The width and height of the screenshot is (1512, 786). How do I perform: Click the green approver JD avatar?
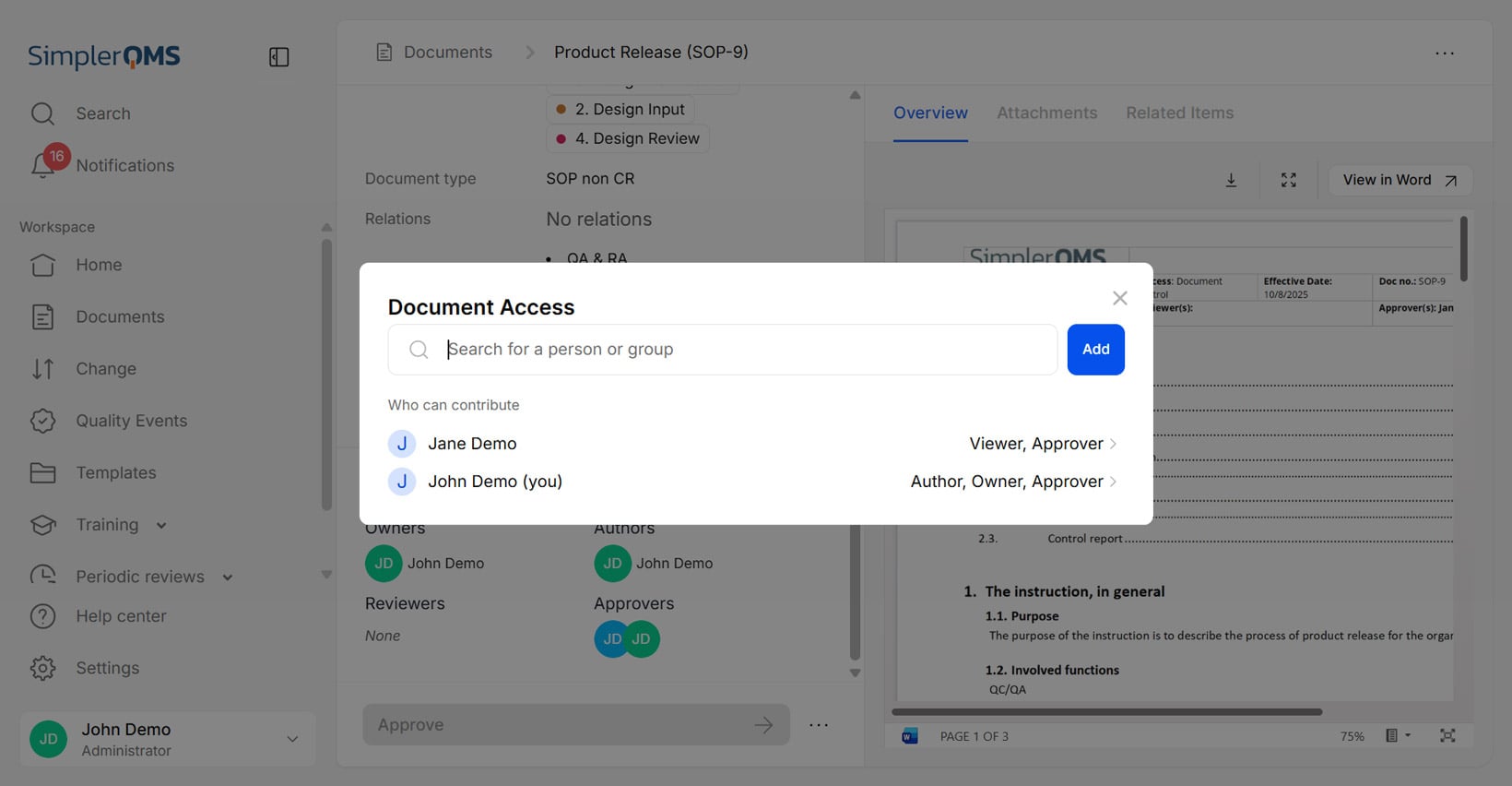pyautogui.click(x=643, y=639)
